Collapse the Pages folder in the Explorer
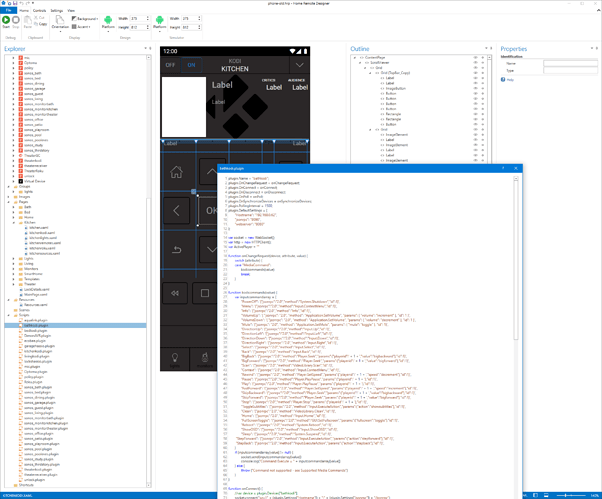602x499 pixels. click(x=8, y=202)
